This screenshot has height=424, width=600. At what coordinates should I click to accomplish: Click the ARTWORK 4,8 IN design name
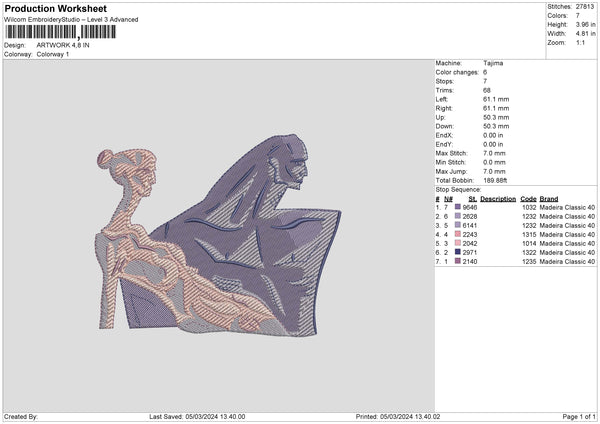point(62,45)
